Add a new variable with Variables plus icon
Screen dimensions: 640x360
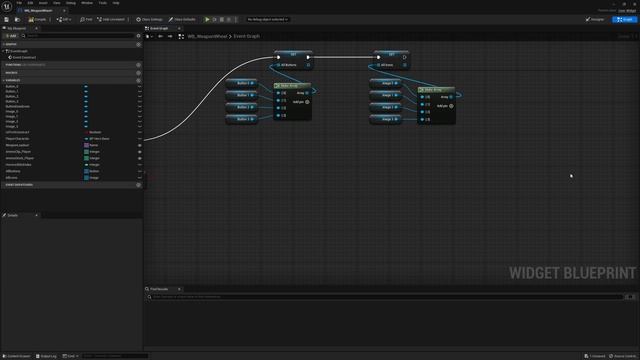pyautogui.click(x=138, y=80)
